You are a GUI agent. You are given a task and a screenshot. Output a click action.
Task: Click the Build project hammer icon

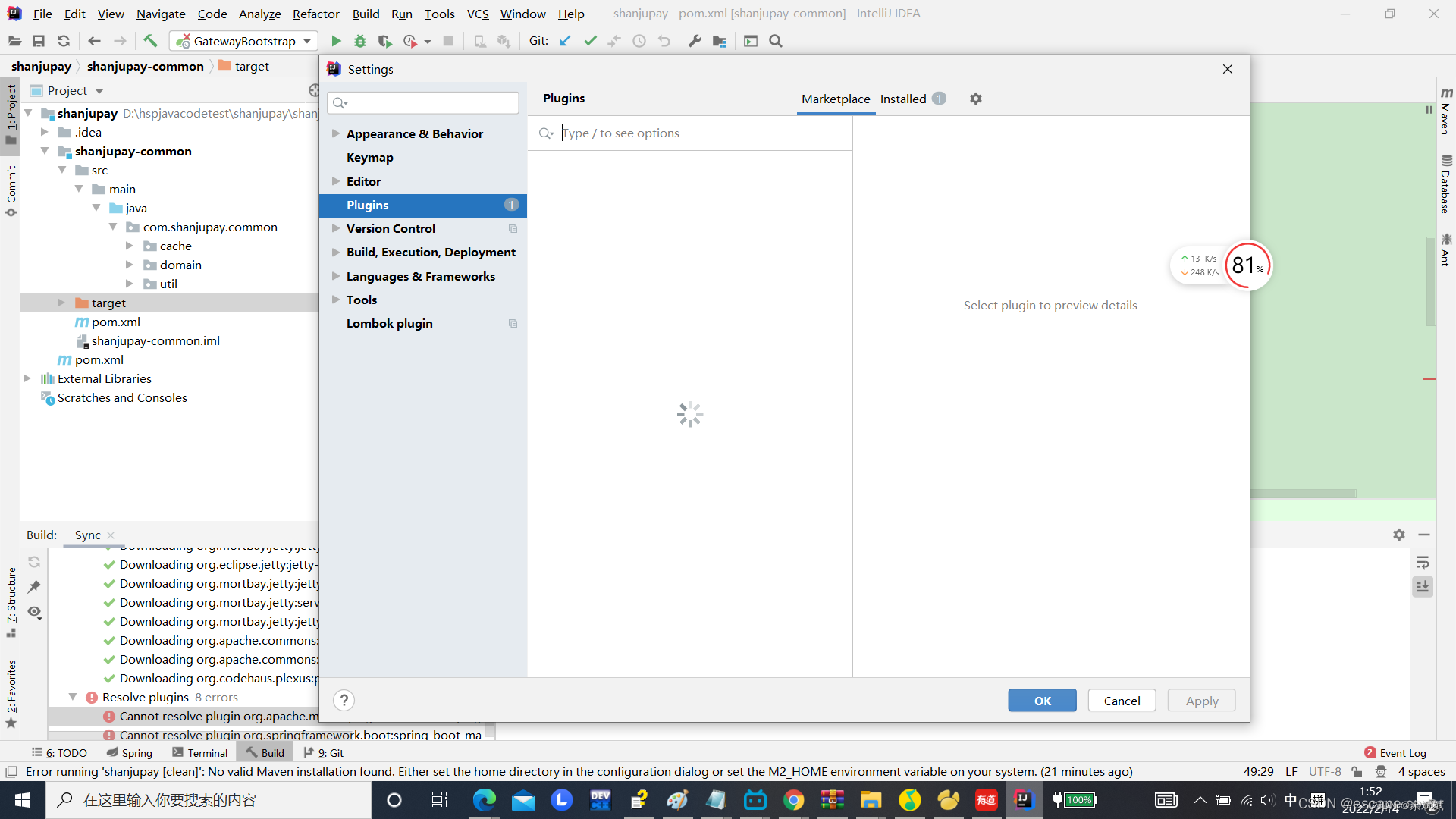[151, 40]
